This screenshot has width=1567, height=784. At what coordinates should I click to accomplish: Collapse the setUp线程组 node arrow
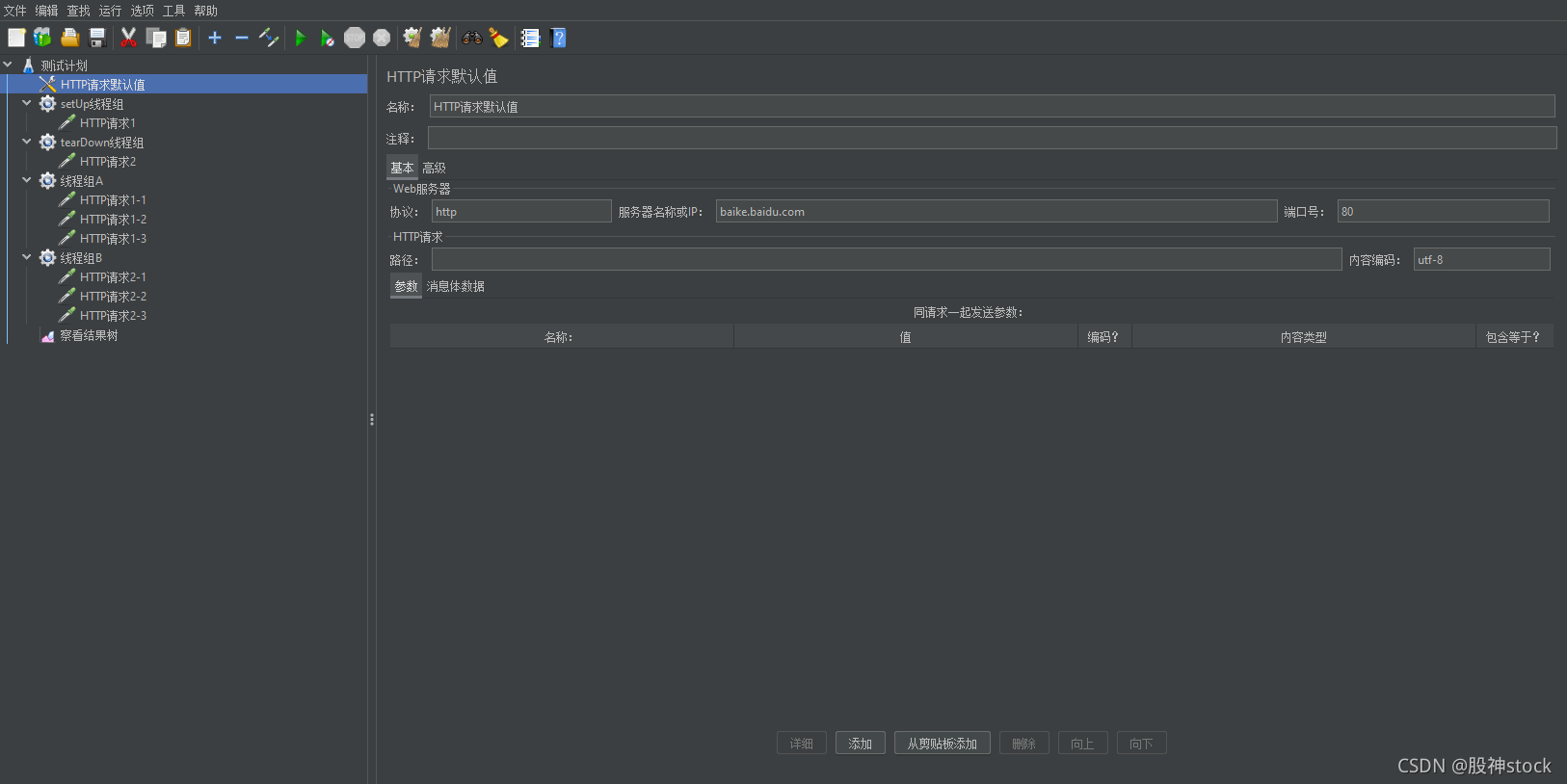tap(27, 103)
